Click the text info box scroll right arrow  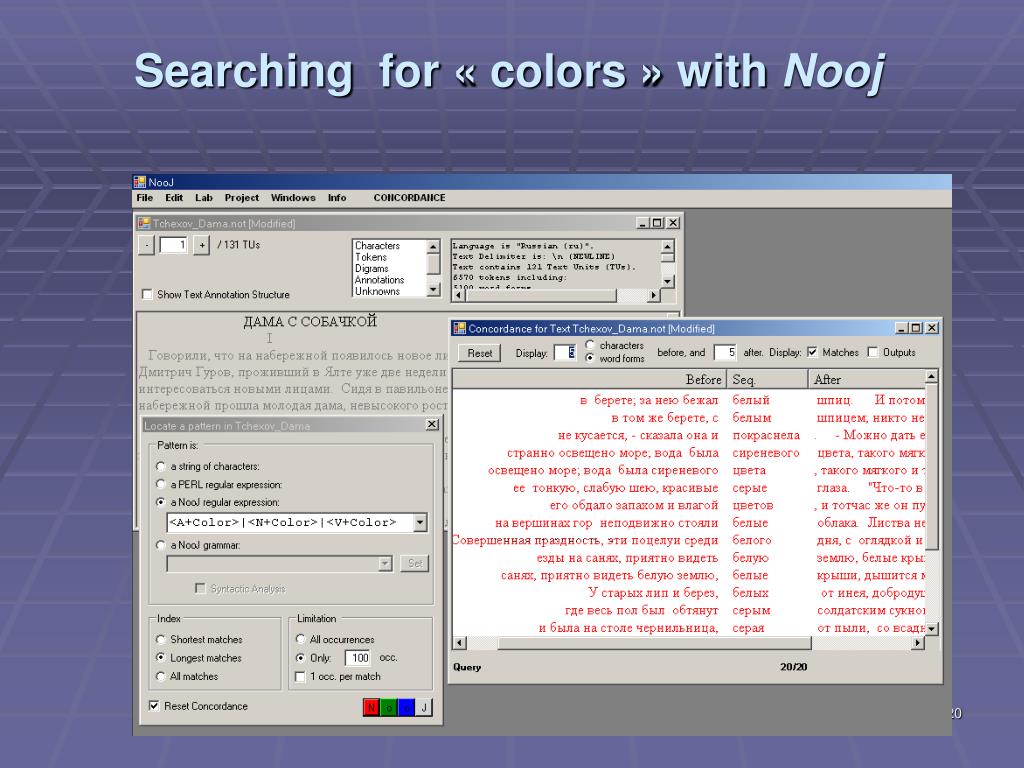pyautogui.click(x=653, y=296)
